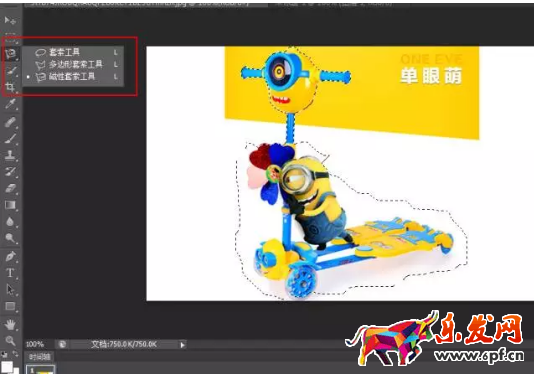This screenshot has width=534, height=376.
Task: Select the Path Selection tool
Action: (x=10, y=289)
